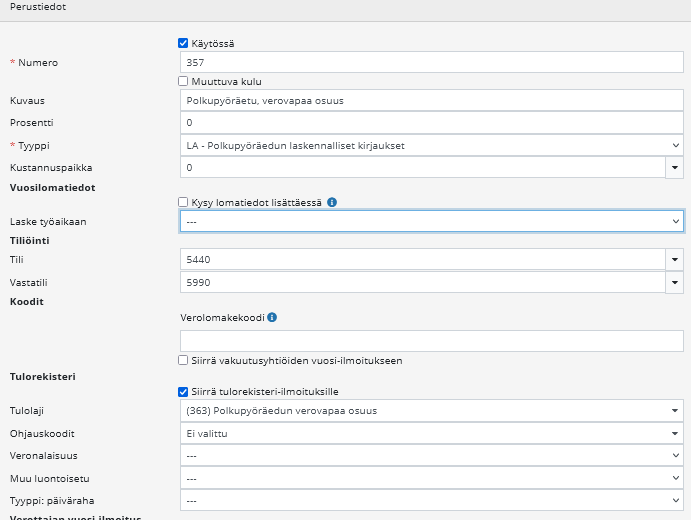Open the Veronalaisuus dropdown

point(431,456)
